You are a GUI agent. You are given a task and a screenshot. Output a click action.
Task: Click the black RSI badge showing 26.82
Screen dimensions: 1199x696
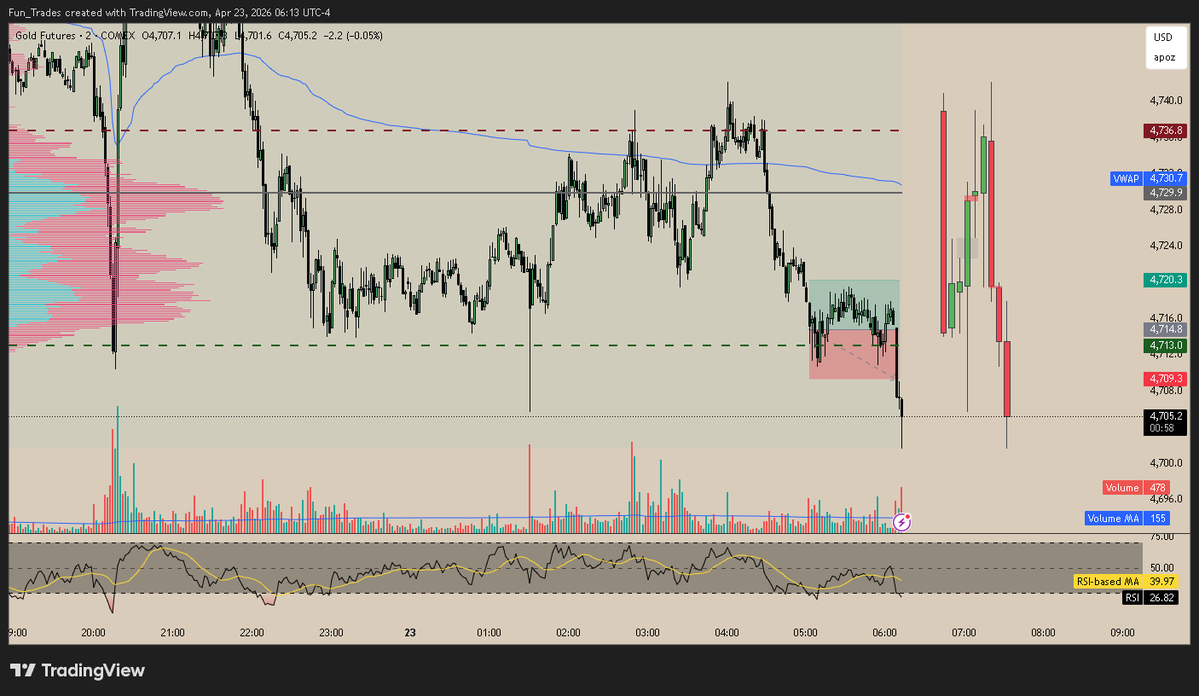click(x=1148, y=597)
